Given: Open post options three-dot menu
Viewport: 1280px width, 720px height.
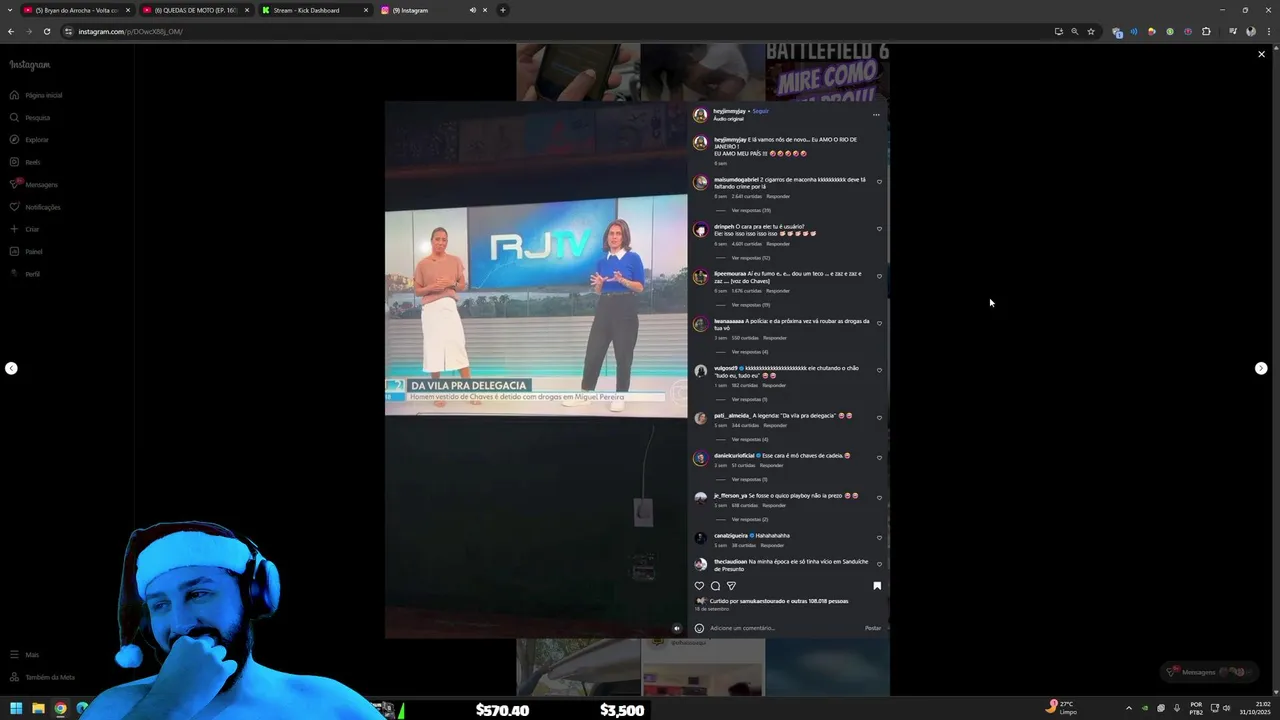Looking at the screenshot, I should click(876, 115).
